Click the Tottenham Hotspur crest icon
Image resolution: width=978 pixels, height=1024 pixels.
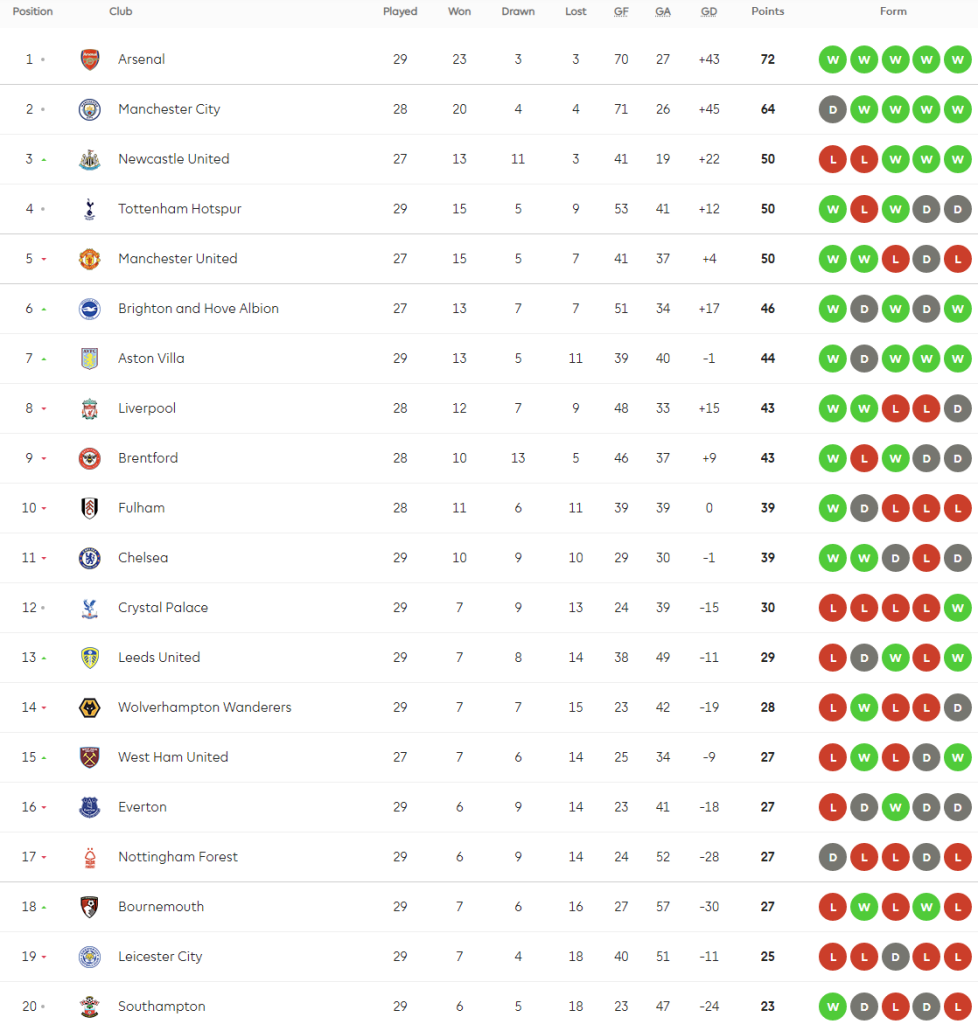(x=90, y=209)
